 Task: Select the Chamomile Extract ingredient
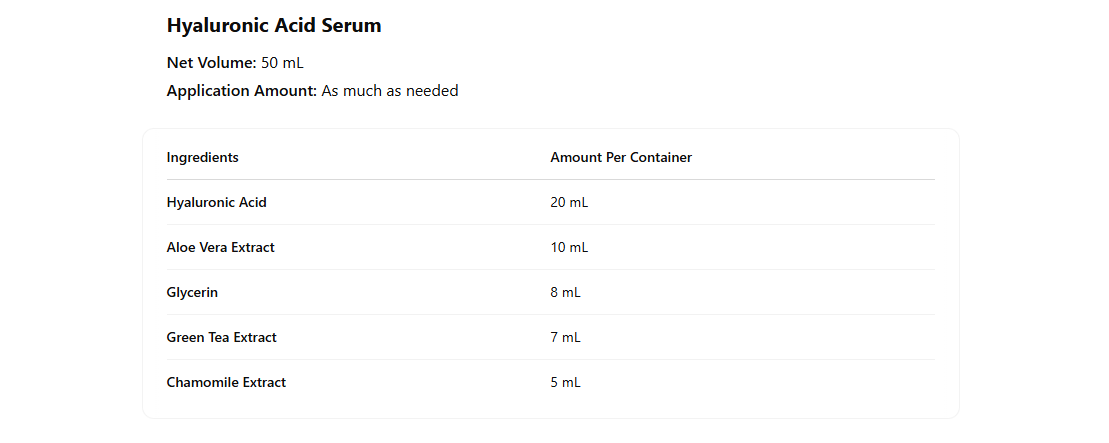226,382
